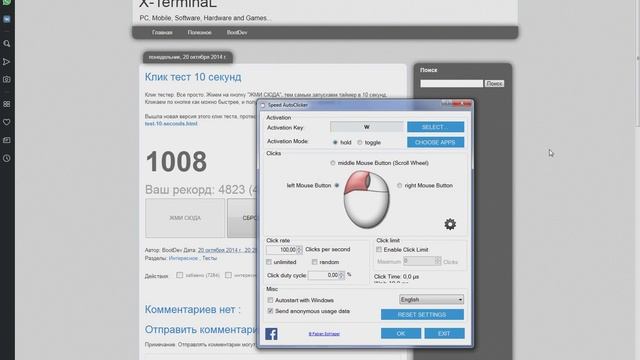Open Полезное in the site navigation bar
The height and width of the screenshot is (360, 640).
200,32
